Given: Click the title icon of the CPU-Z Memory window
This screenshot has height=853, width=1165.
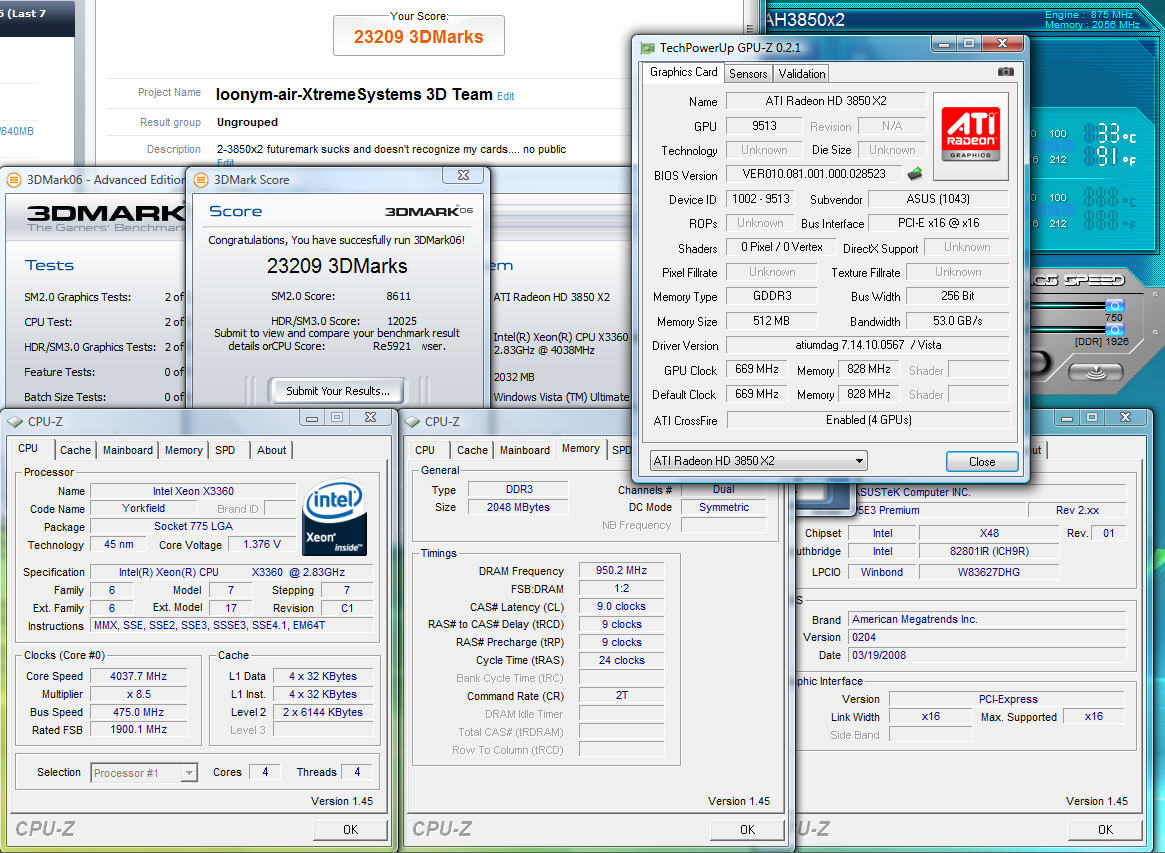Looking at the screenshot, I should click(412, 421).
